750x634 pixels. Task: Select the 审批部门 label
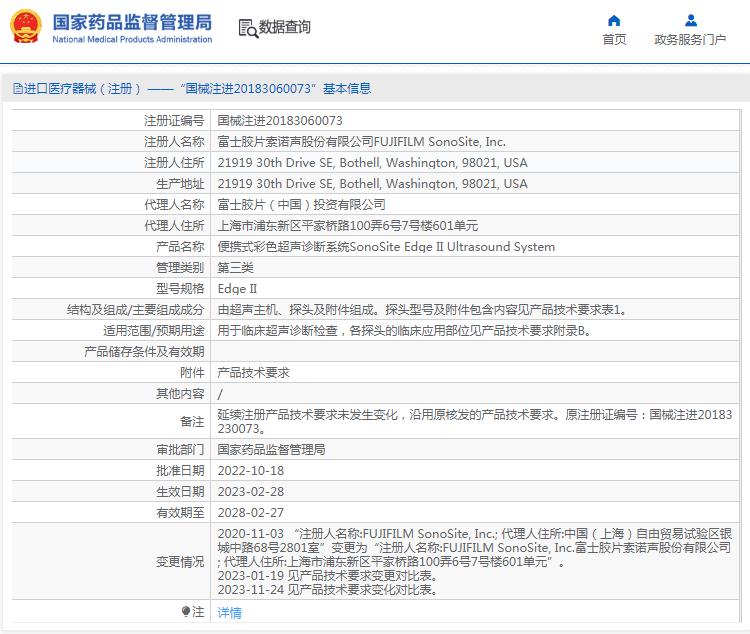pyautogui.click(x=180, y=450)
